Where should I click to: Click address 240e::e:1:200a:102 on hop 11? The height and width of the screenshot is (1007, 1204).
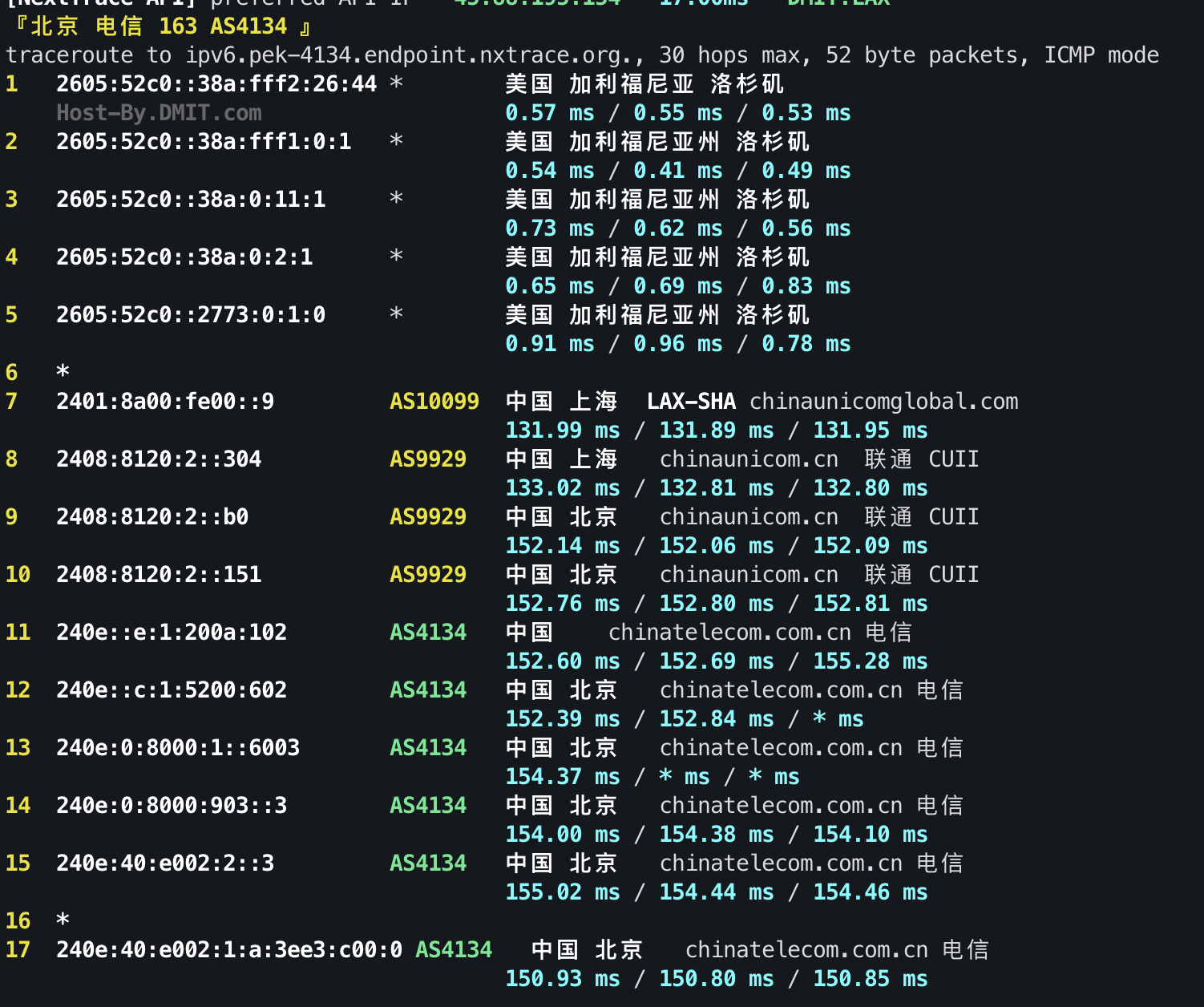pos(171,632)
